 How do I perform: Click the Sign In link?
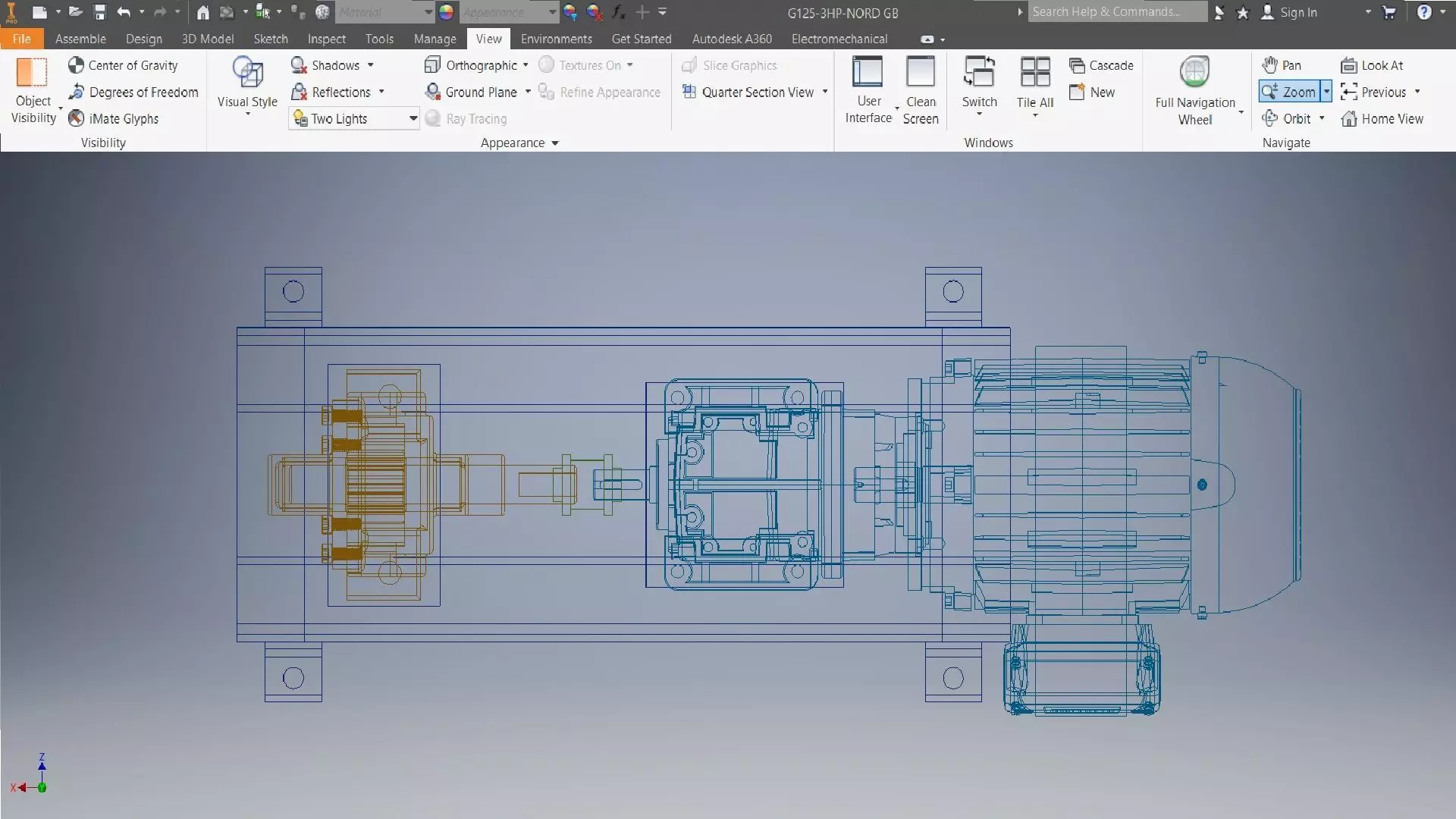click(x=1298, y=12)
